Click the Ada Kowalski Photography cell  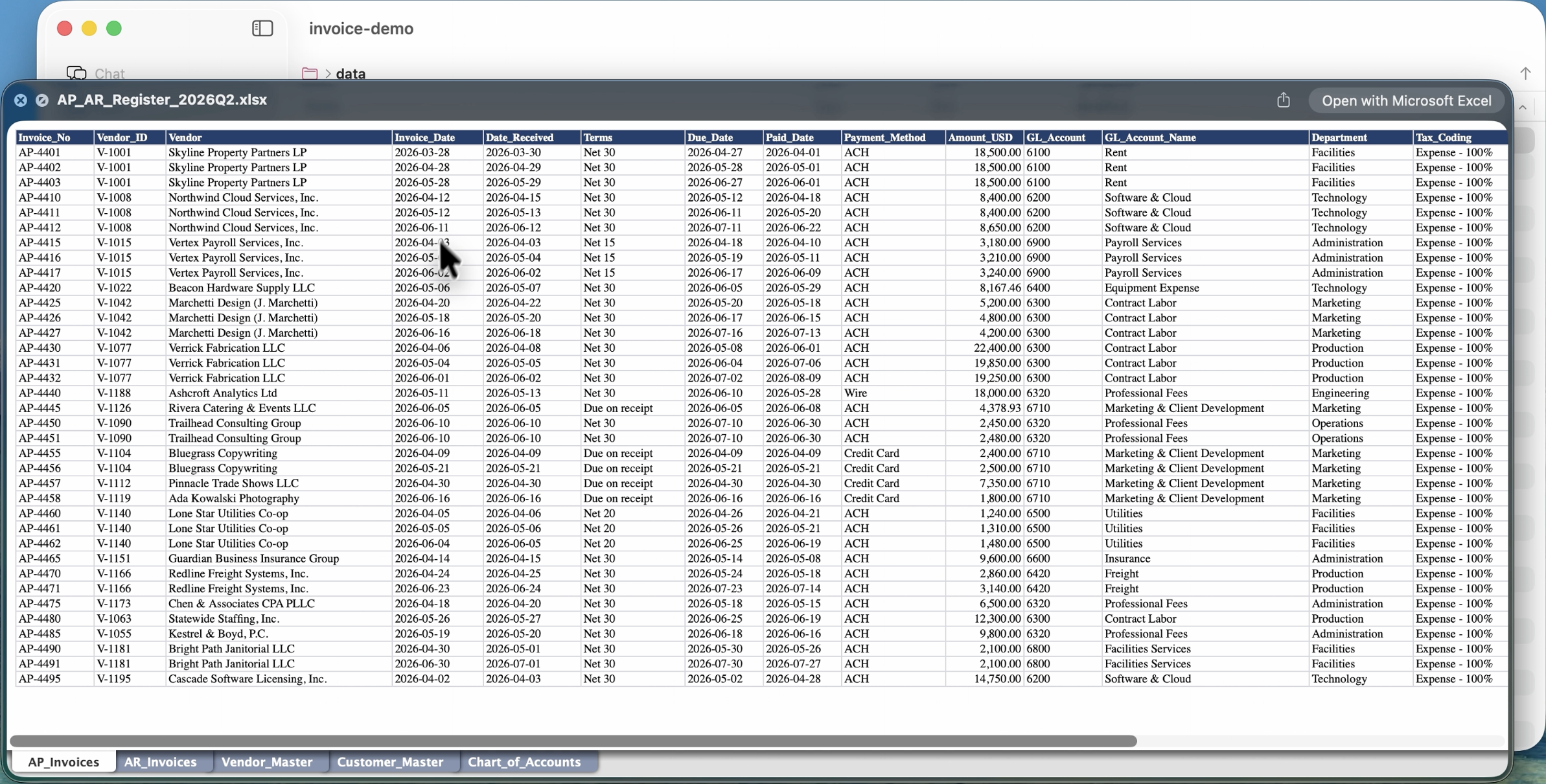coord(279,498)
